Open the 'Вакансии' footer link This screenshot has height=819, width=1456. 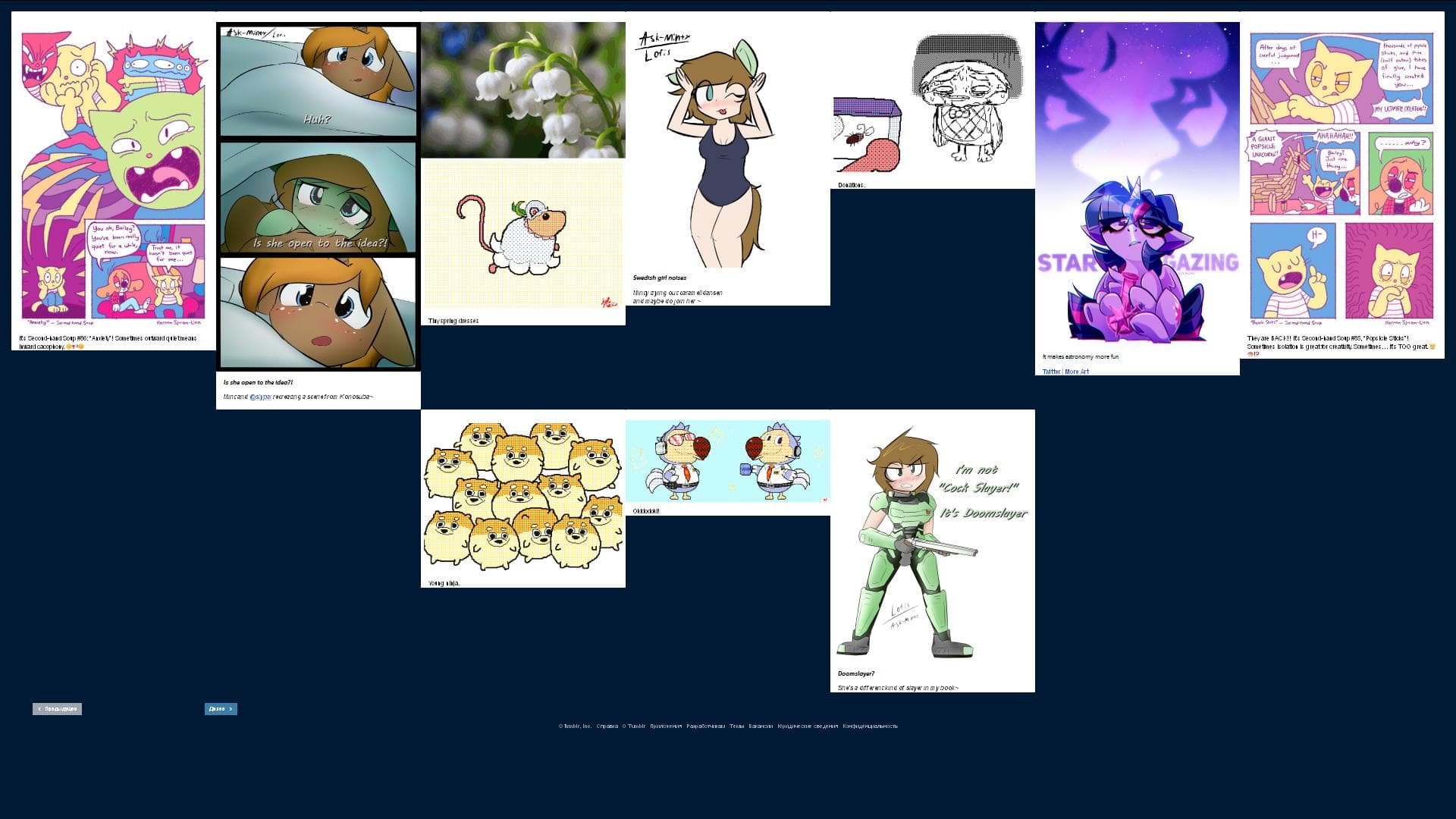(x=761, y=726)
